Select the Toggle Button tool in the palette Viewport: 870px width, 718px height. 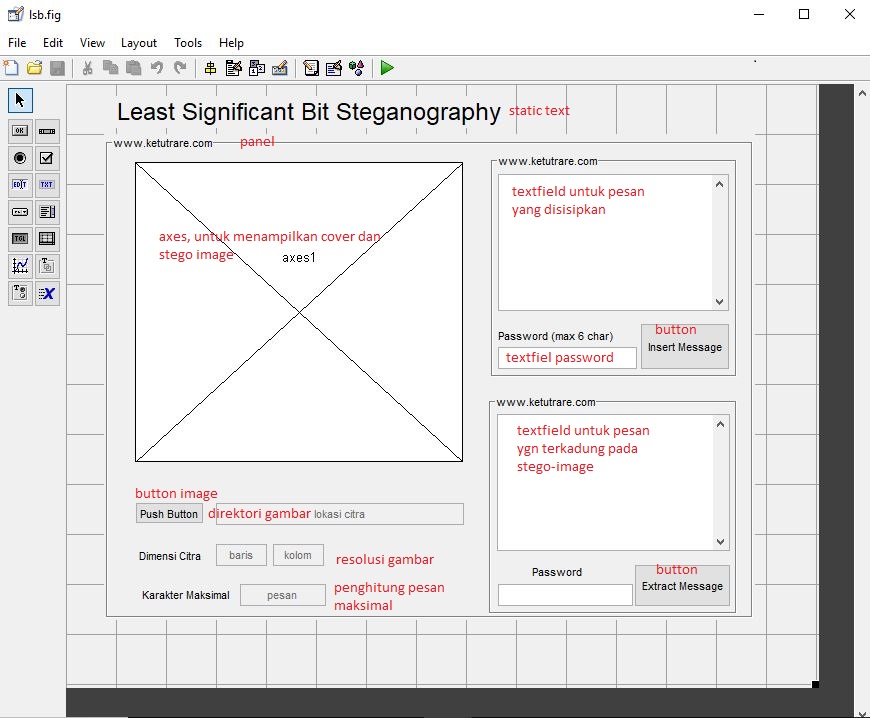20,238
